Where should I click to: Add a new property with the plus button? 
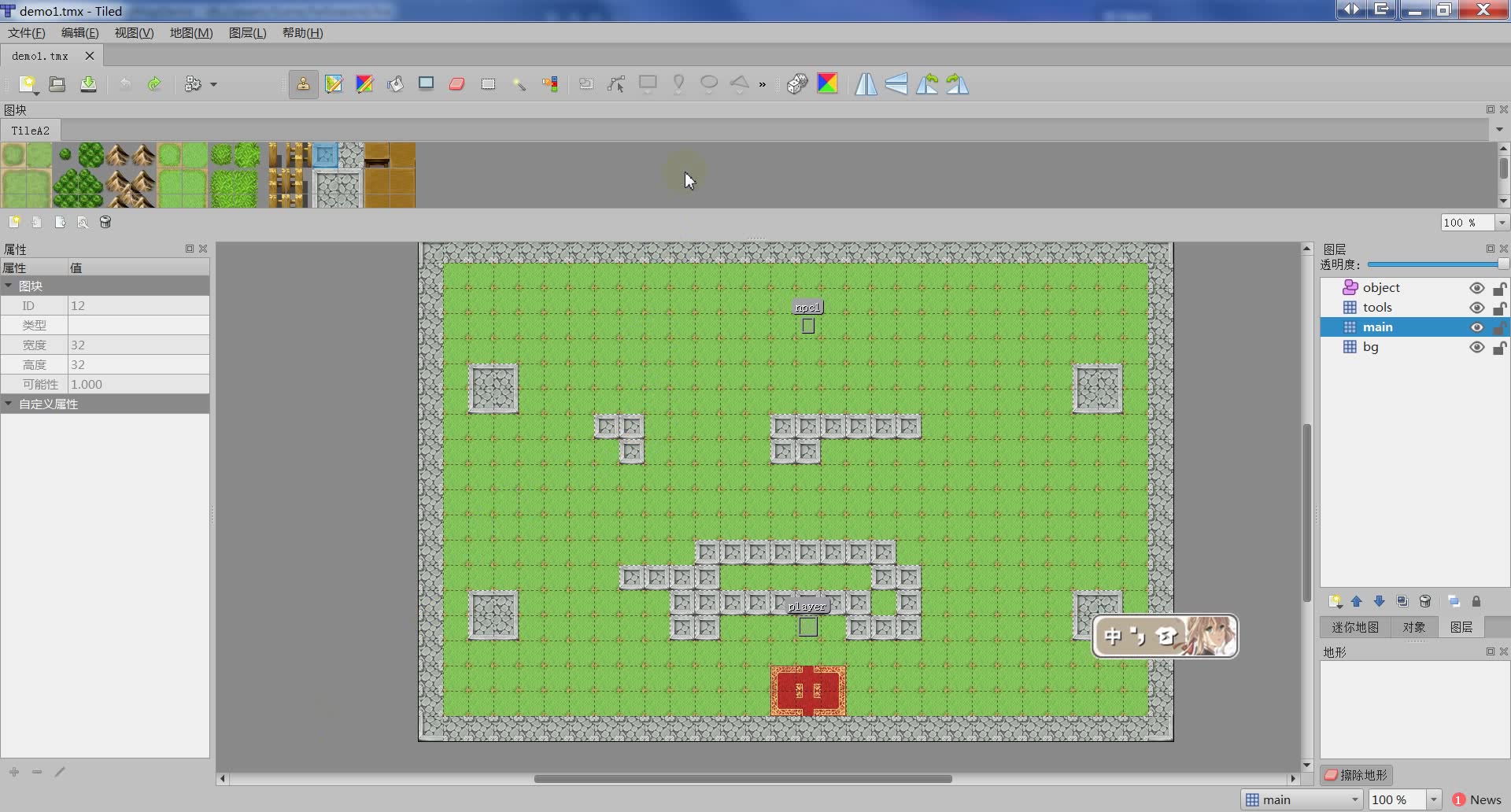13,772
